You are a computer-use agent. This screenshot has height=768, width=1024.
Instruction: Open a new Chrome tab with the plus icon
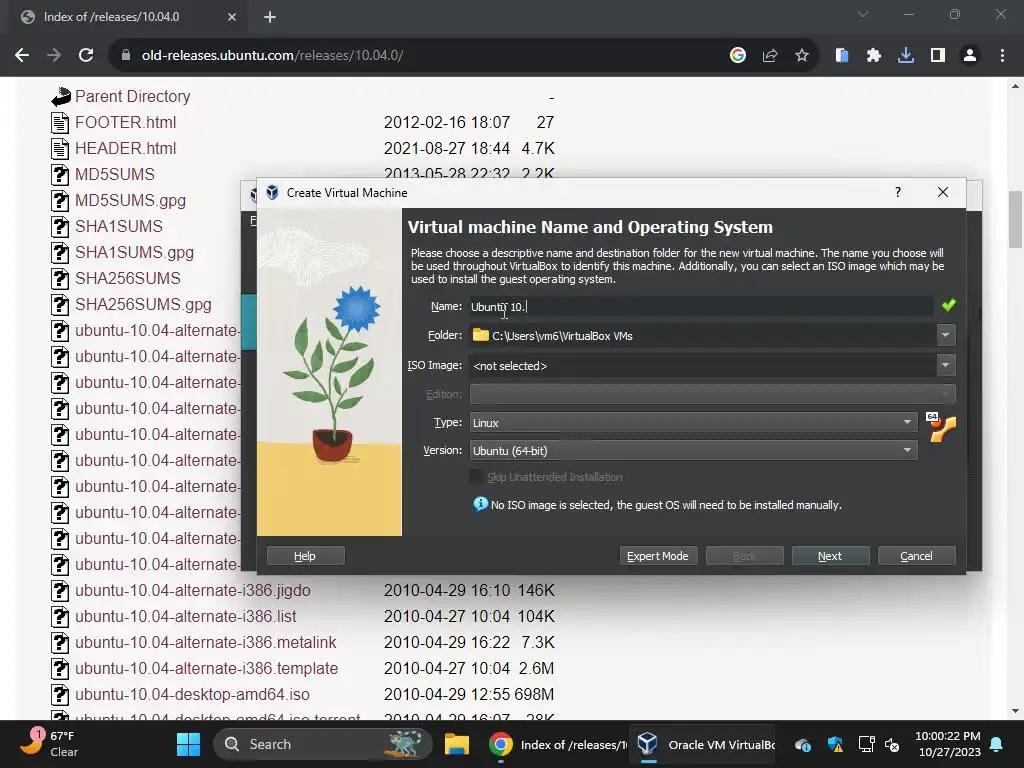(x=270, y=17)
